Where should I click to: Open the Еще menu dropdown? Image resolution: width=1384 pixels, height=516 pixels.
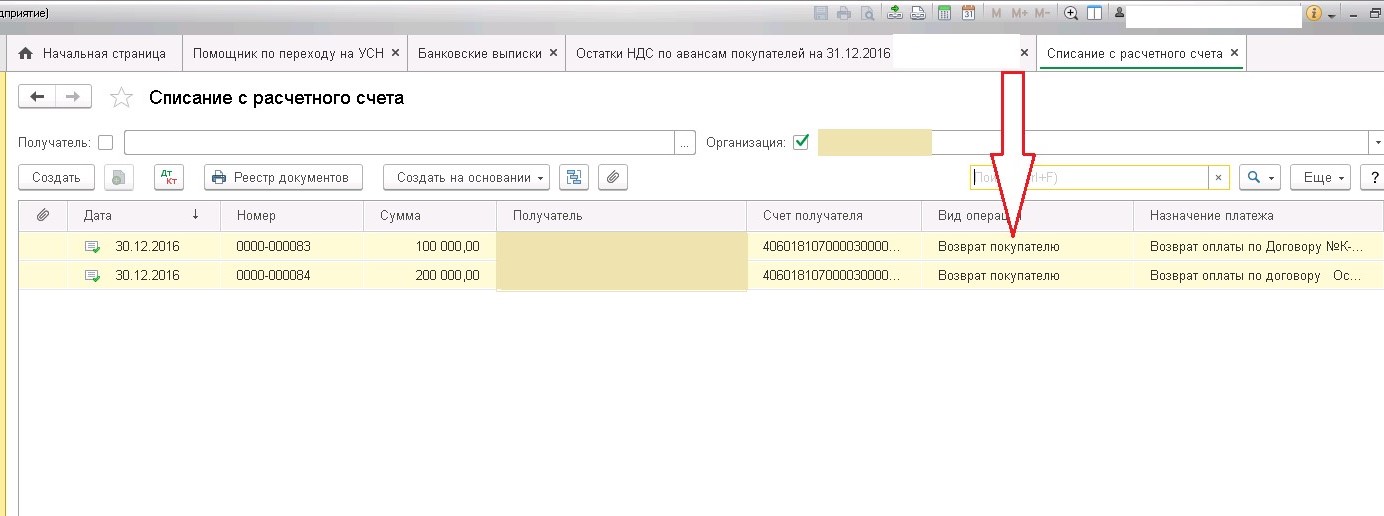pos(1321,177)
